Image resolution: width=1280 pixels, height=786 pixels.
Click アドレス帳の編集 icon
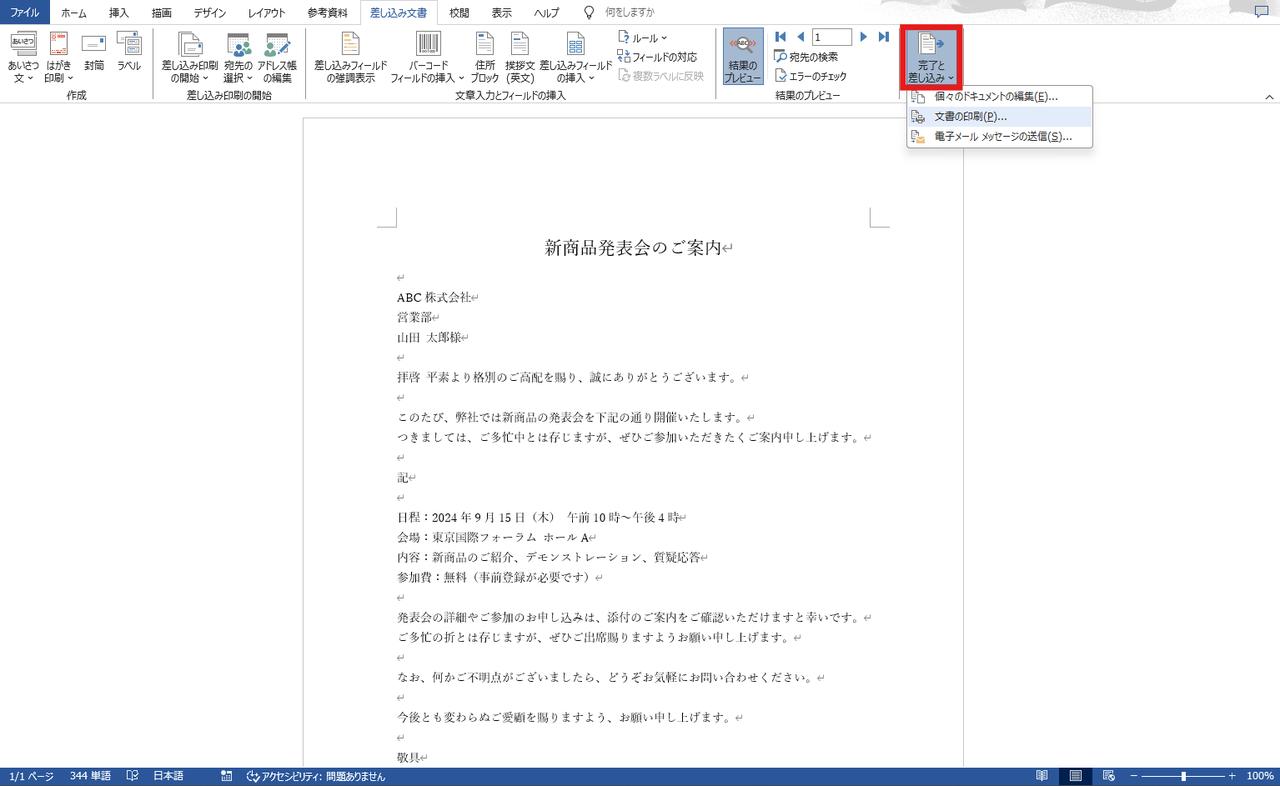pos(276,56)
